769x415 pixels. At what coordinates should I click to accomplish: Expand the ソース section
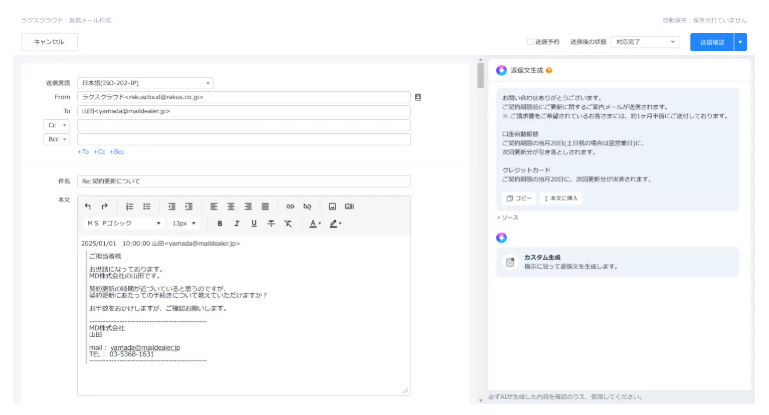click(508, 217)
